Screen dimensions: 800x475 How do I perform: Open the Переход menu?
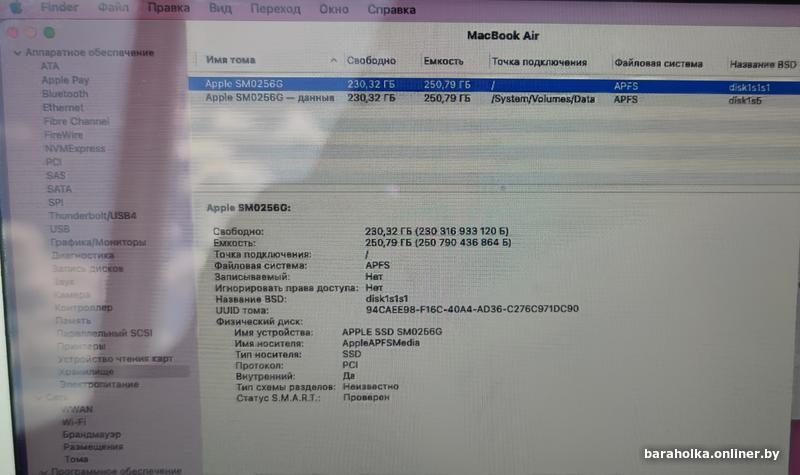pos(275,9)
